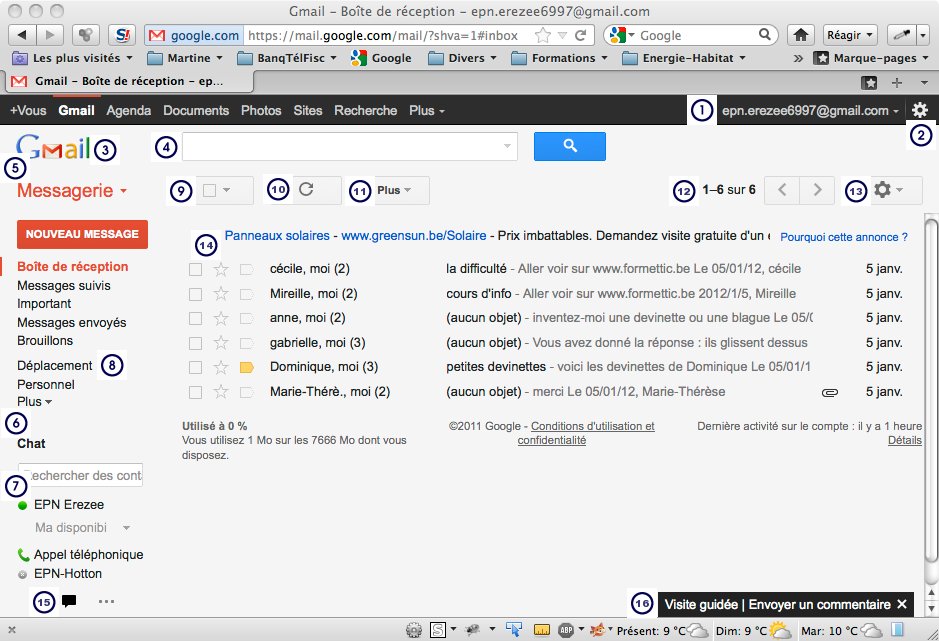939x641 pixels.
Task: Click the Home icon in browser toolbar
Action: (x=801, y=35)
